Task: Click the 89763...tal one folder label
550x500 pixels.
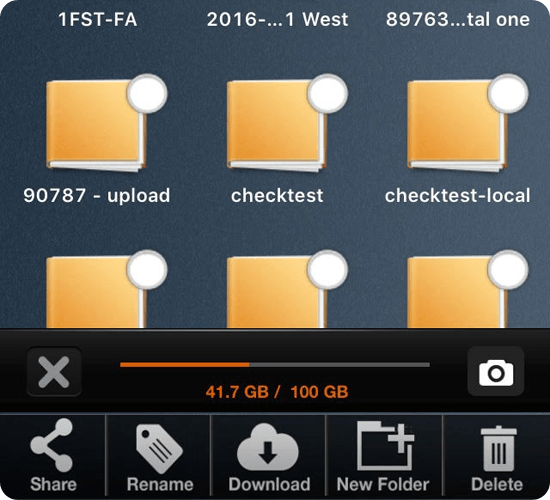Action: [458, 19]
